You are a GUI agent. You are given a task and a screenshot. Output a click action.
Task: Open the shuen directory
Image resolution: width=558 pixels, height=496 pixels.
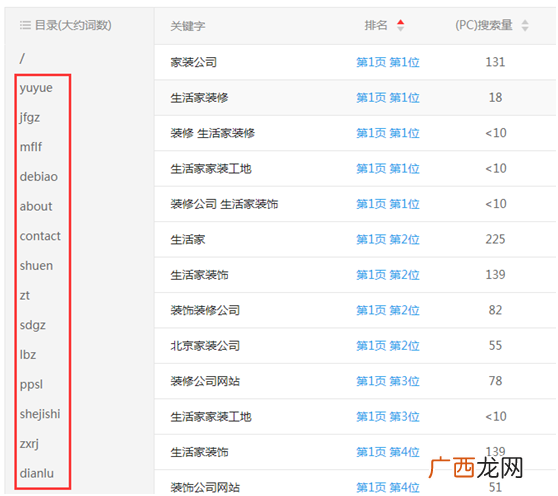point(36,266)
